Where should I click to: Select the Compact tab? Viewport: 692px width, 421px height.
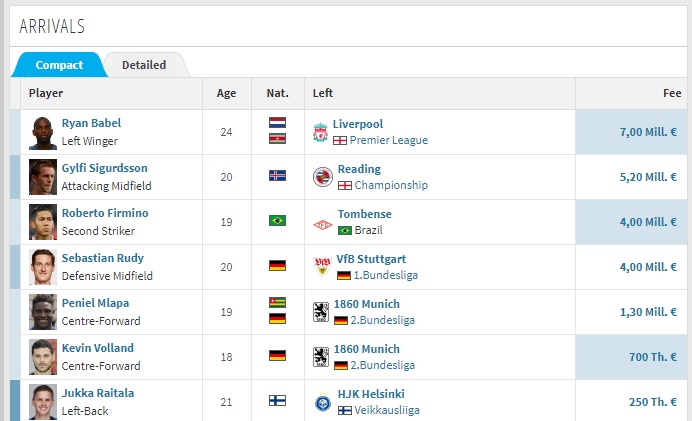59,65
